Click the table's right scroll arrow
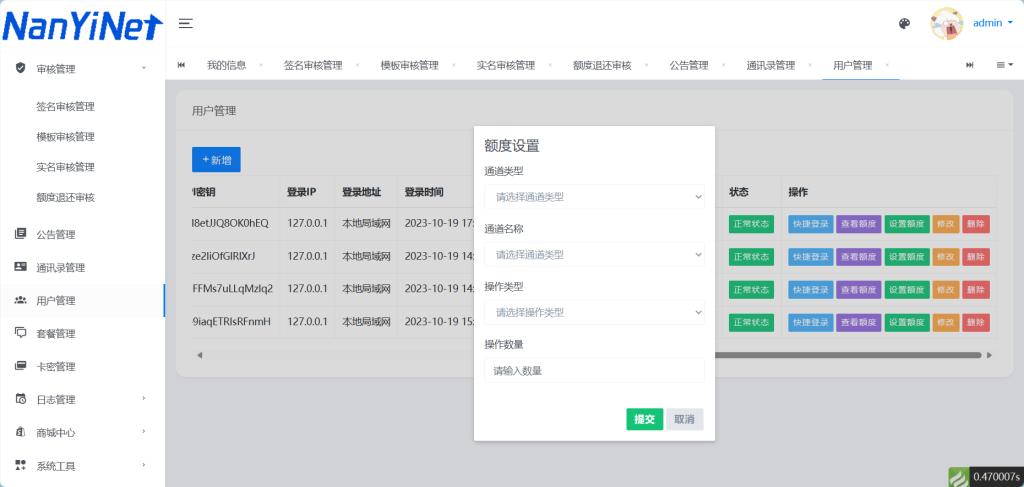This screenshot has width=1024, height=487. [x=989, y=355]
